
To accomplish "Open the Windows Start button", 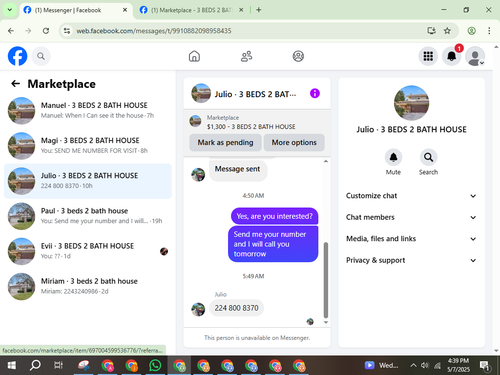I will pos(11,365).
